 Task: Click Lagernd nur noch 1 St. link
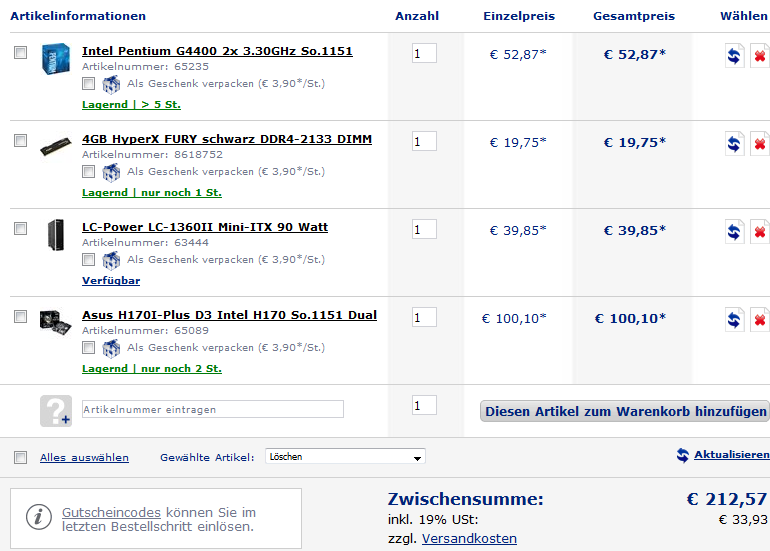click(152, 193)
